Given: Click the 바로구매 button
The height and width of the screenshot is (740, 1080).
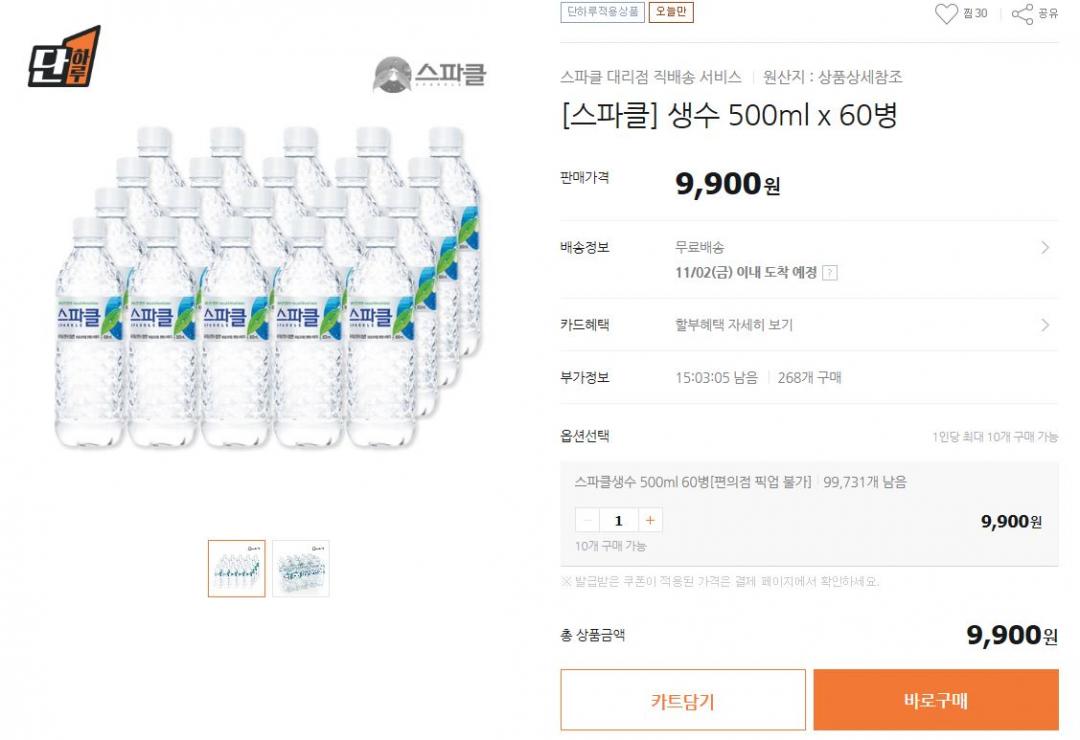Looking at the screenshot, I should (935, 700).
